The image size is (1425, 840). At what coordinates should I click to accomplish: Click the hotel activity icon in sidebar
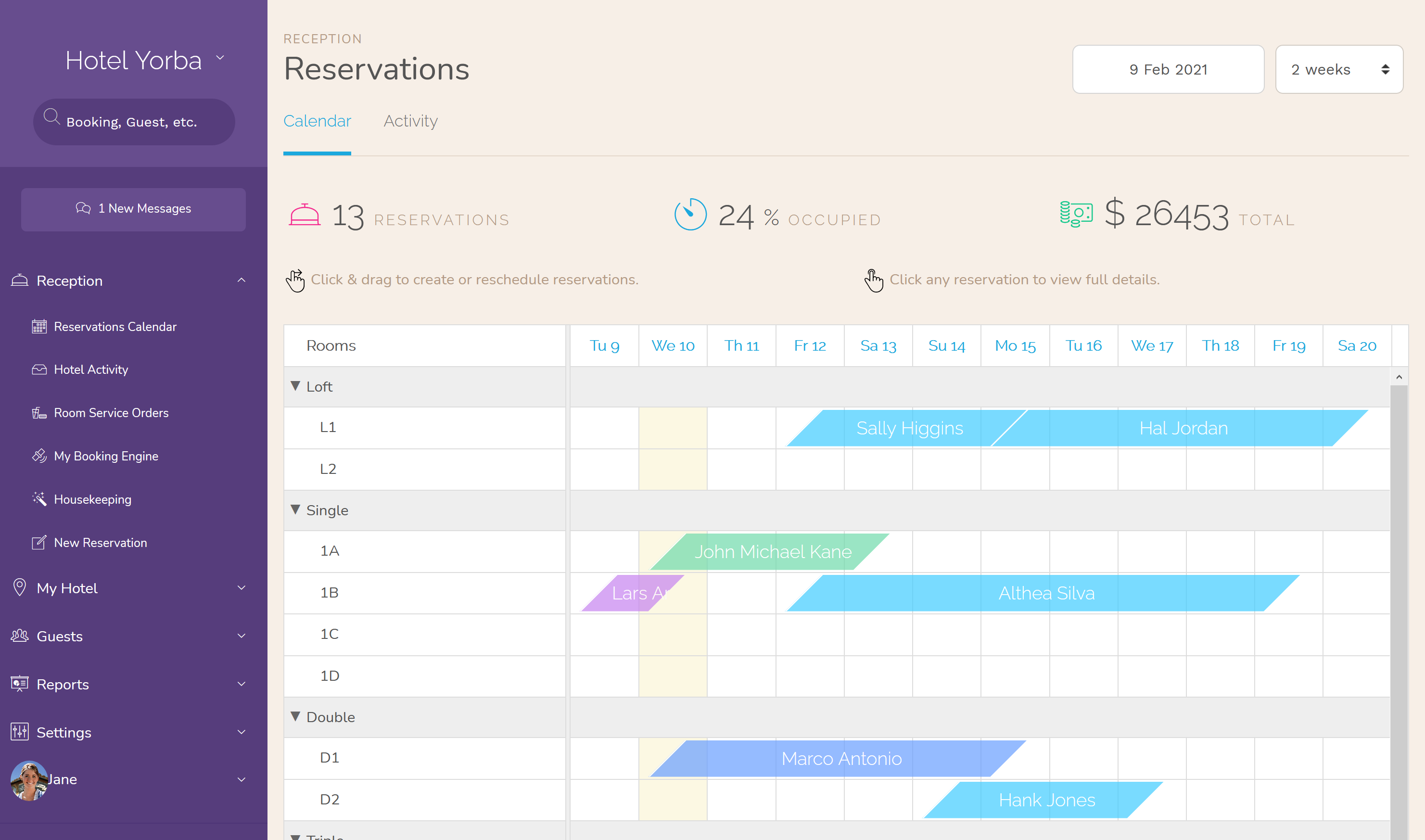(39, 369)
